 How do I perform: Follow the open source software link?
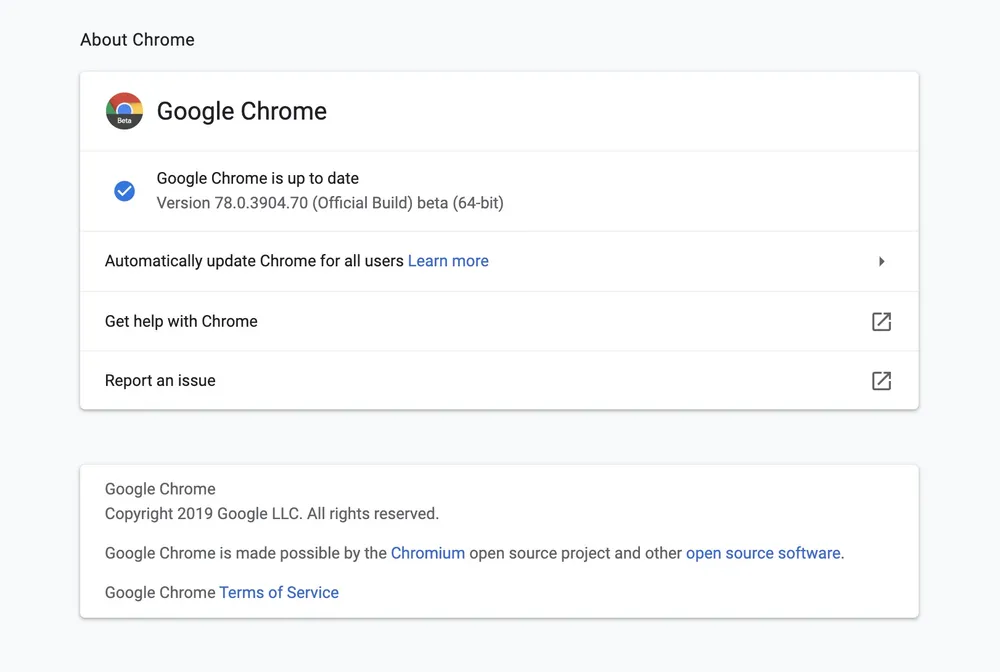pyautogui.click(x=763, y=553)
